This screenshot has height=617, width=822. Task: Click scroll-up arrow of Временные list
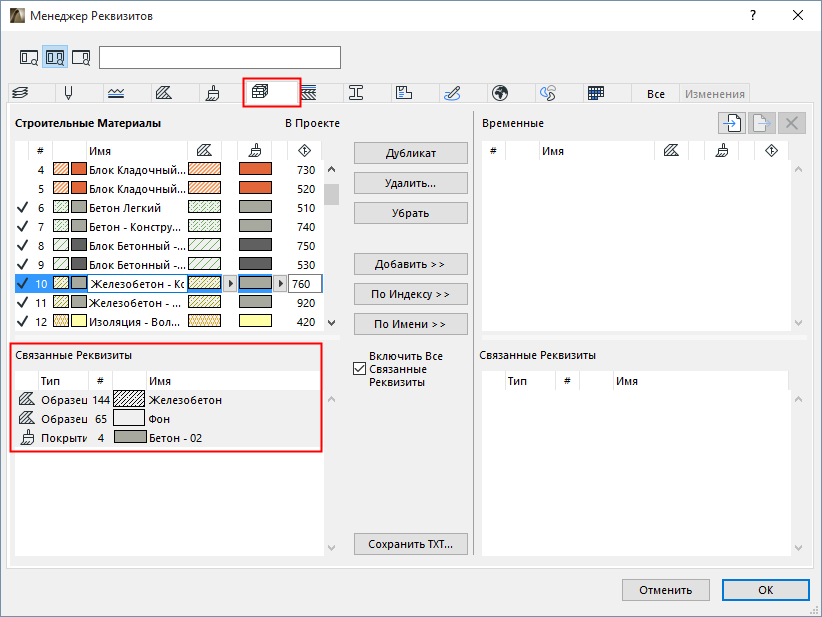pyautogui.click(x=798, y=169)
